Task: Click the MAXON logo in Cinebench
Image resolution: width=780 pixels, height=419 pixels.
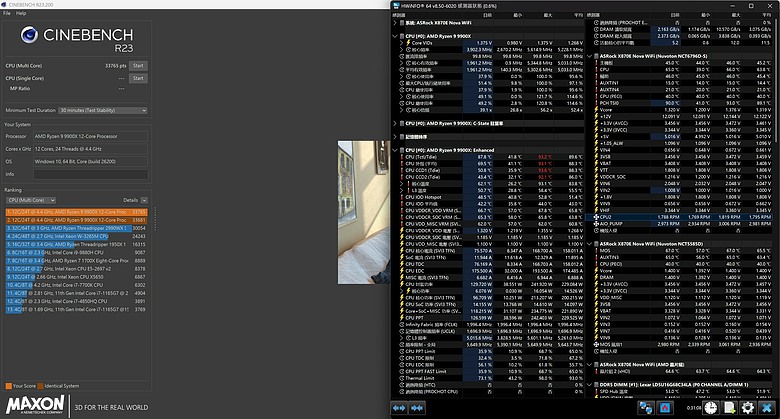Action: pyautogui.click(x=35, y=405)
